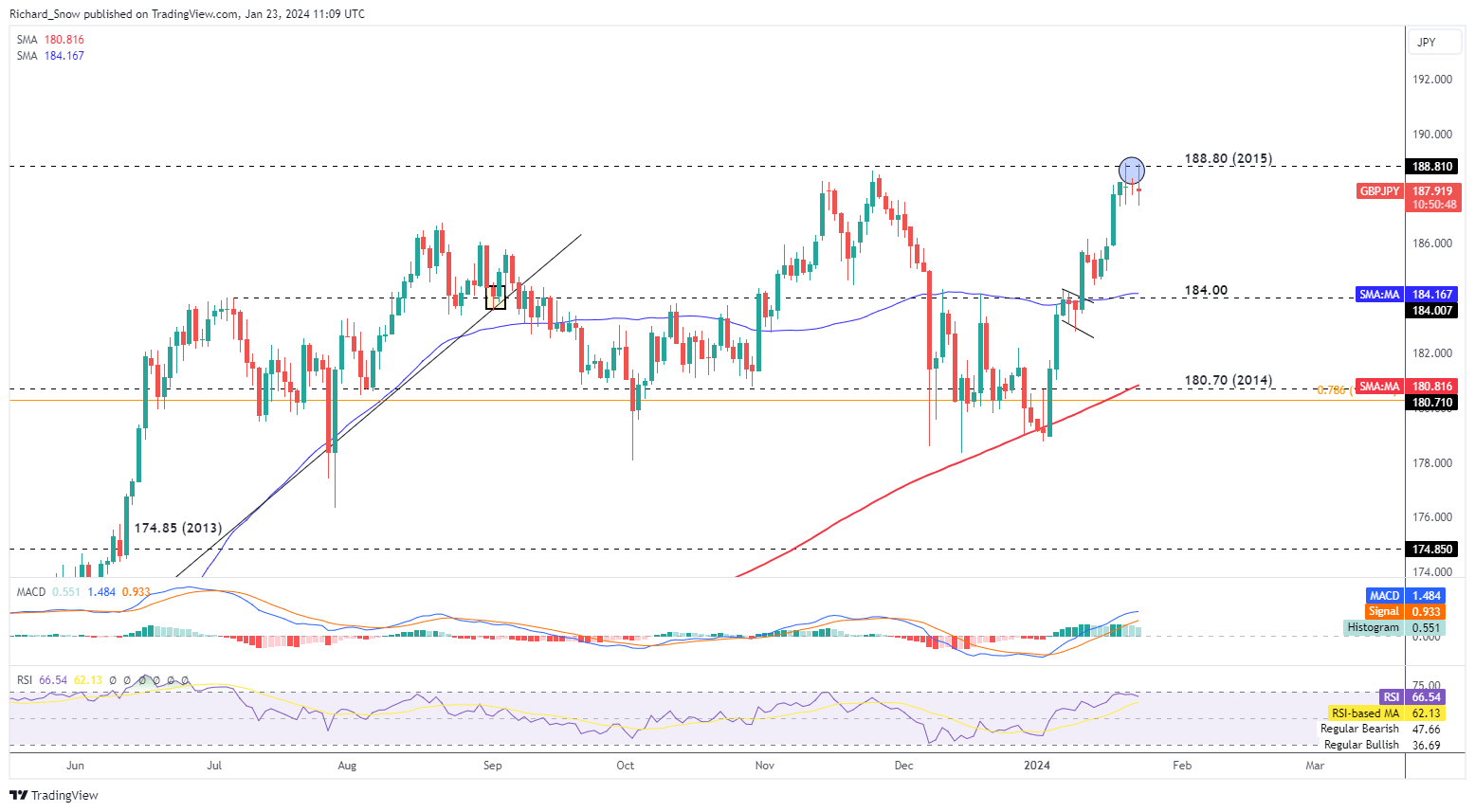Click the Regular Bullish 36.69 label

point(1382,746)
